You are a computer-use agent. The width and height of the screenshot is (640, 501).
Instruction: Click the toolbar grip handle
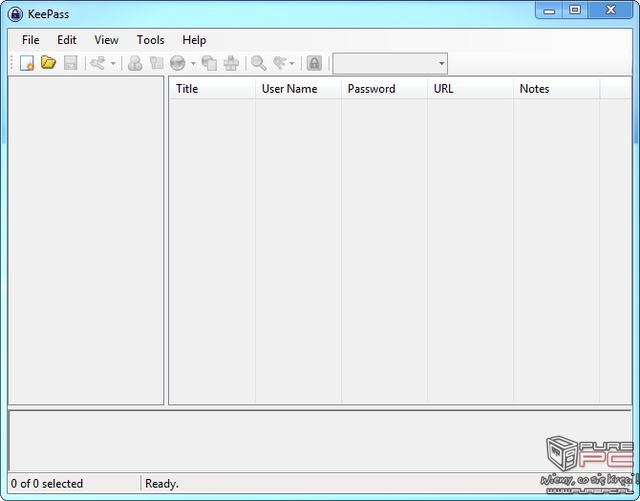(11, 63)
